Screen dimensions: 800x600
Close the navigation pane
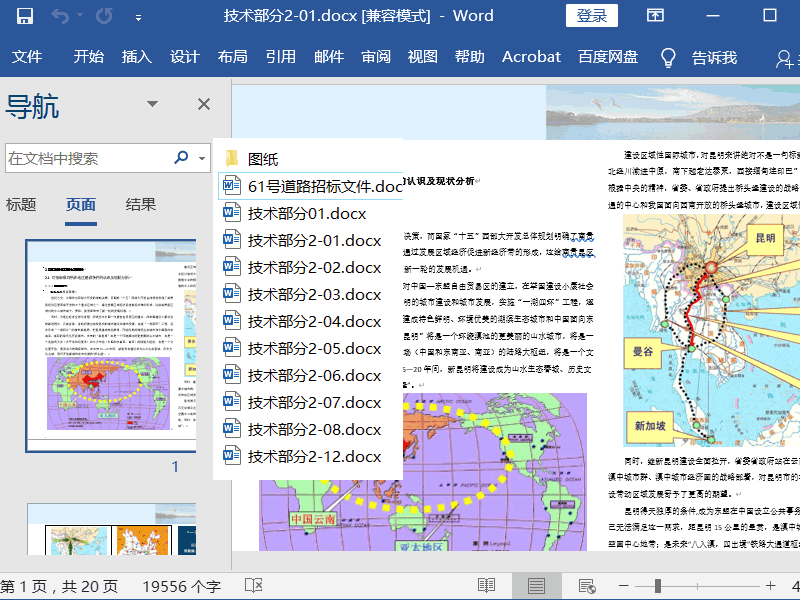tap(204, 104)
